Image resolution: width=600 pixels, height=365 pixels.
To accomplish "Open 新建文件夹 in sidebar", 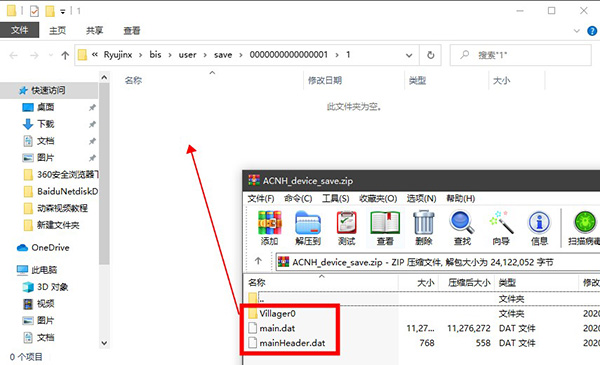I will point(58,225).
